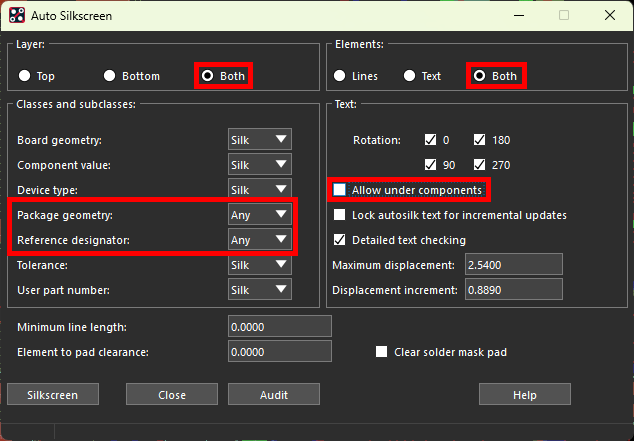Click the Maximum displacement field
Viewport: 634px width, 441px height.
[509, 265]
